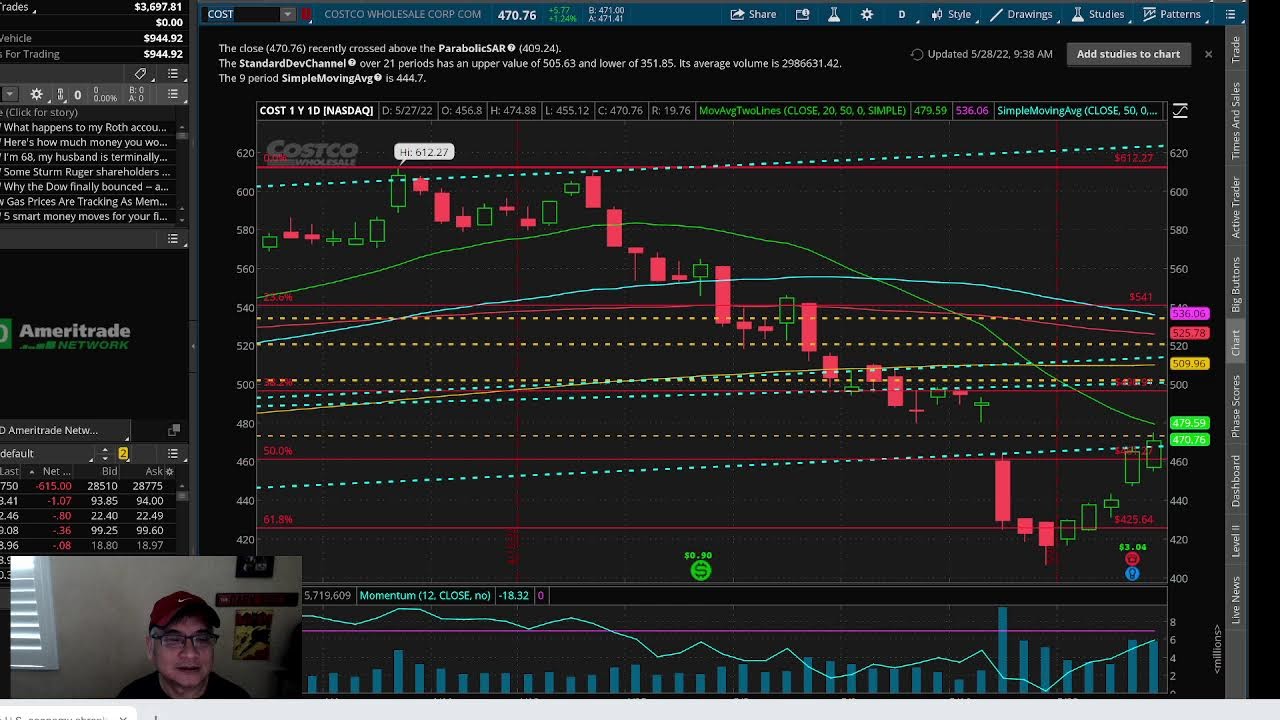The width and height of the screenshot is (1280, 720).
Task: Open 'Some Sturm Ruger shareholders' headline
Action: [85, 172]
